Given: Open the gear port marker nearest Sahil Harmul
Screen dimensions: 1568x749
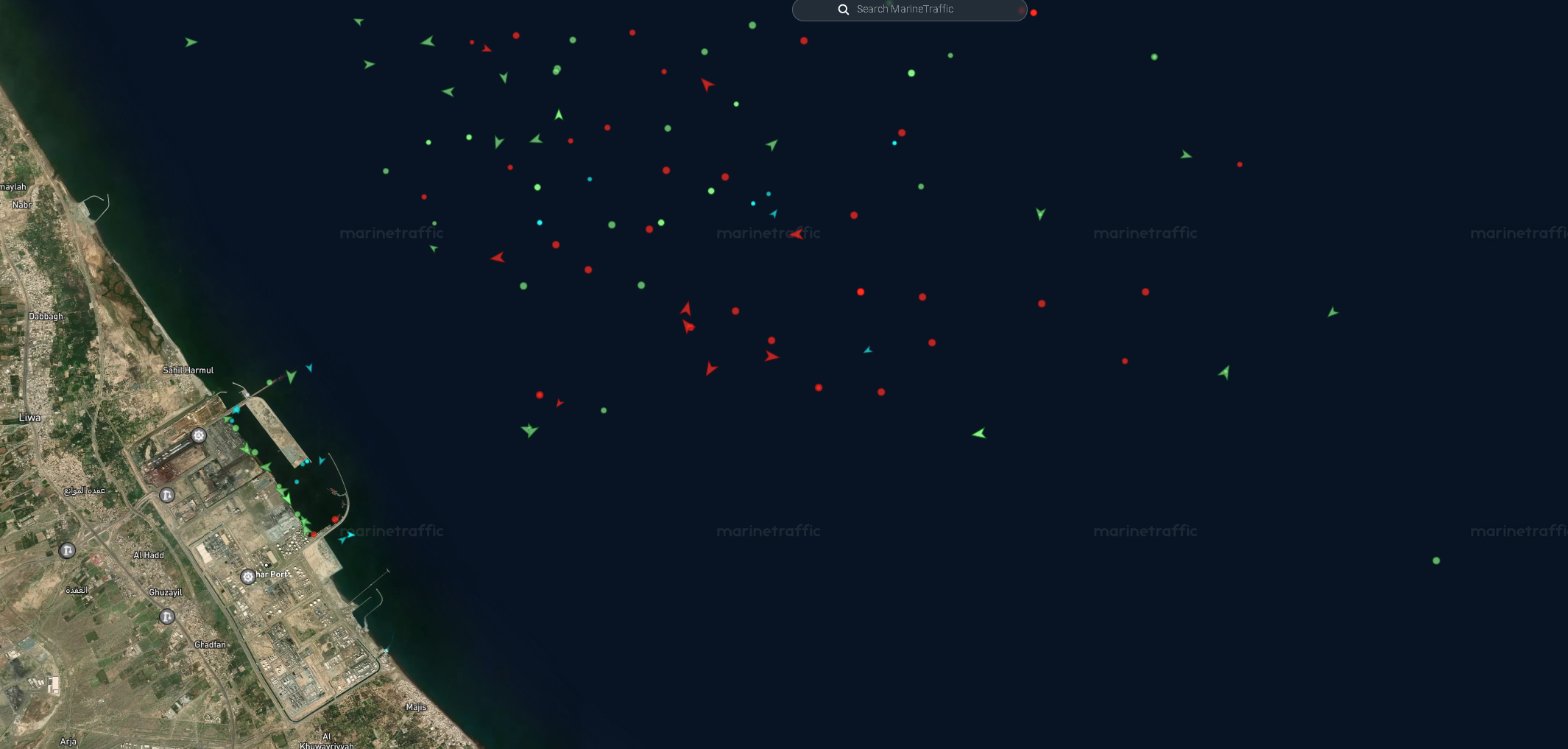Looking at the screenshot, I should tap(199, 435).
